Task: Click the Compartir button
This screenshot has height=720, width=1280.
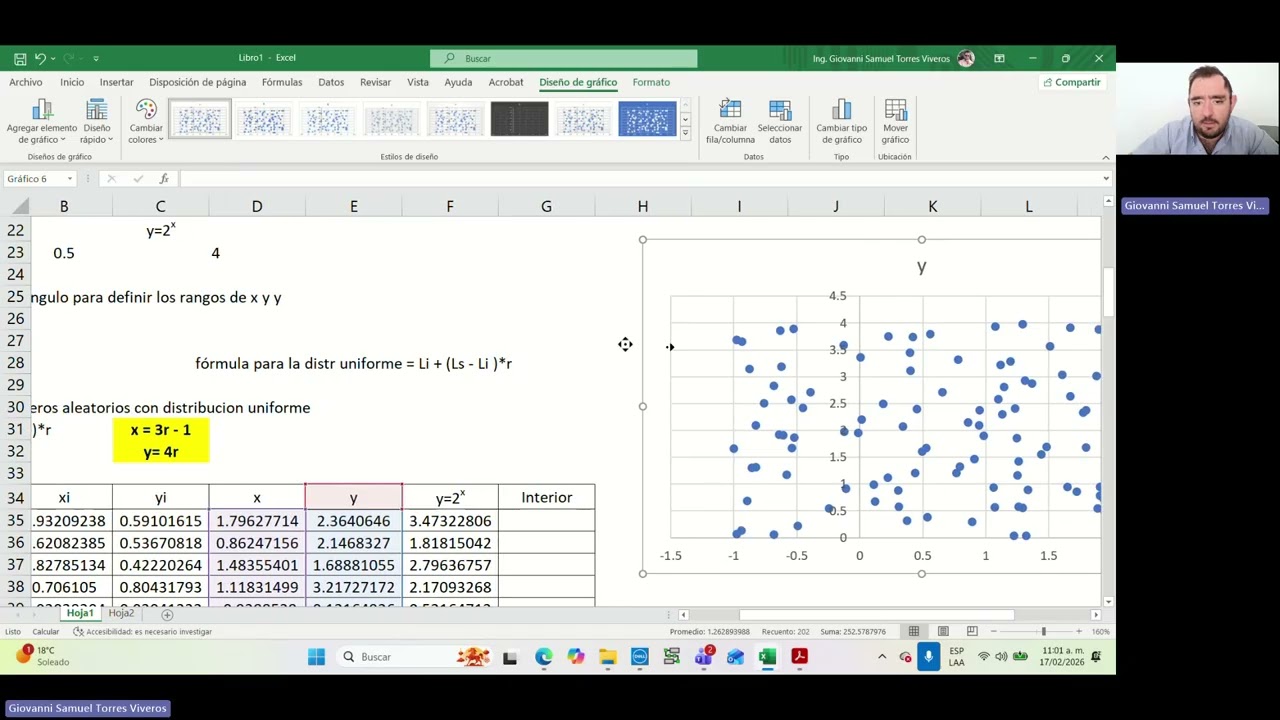Action: 1072,82
